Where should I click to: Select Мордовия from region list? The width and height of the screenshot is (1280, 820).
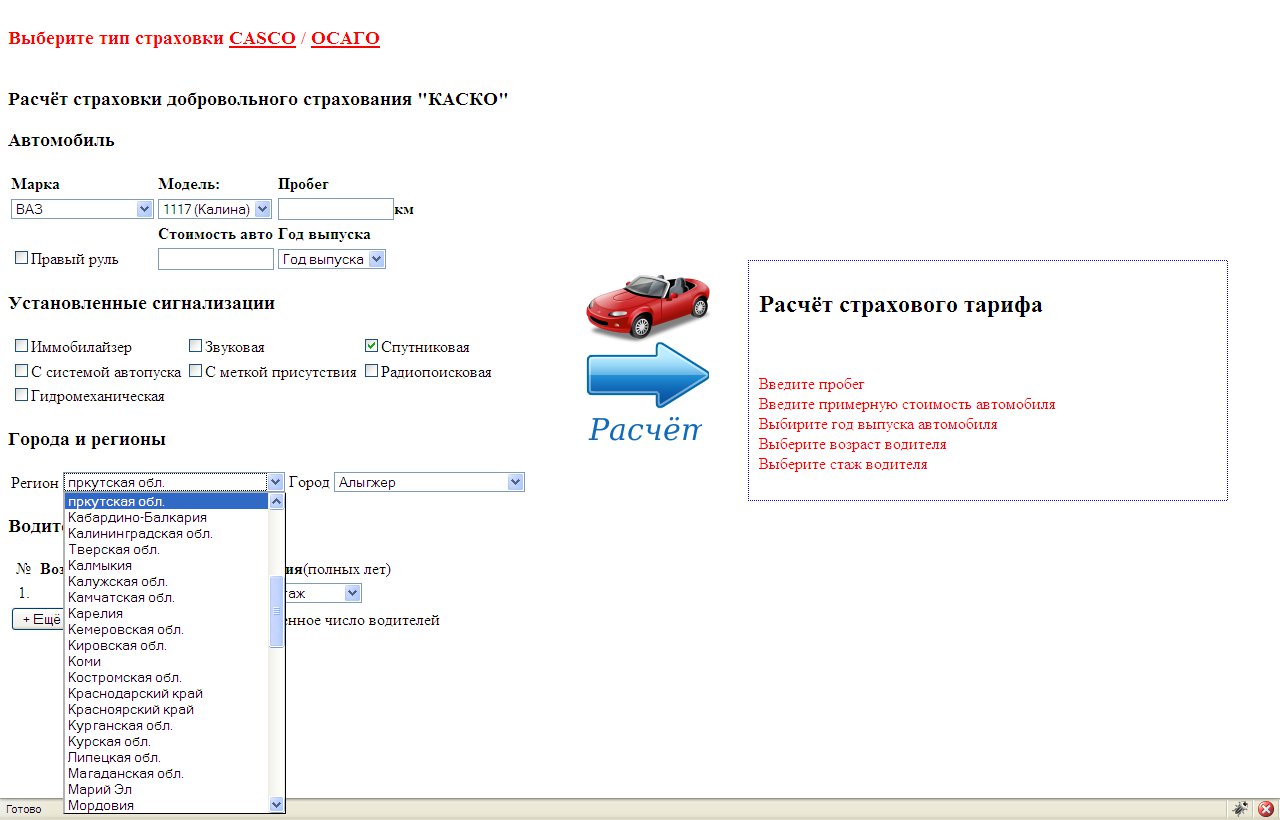tap(167, 805)
